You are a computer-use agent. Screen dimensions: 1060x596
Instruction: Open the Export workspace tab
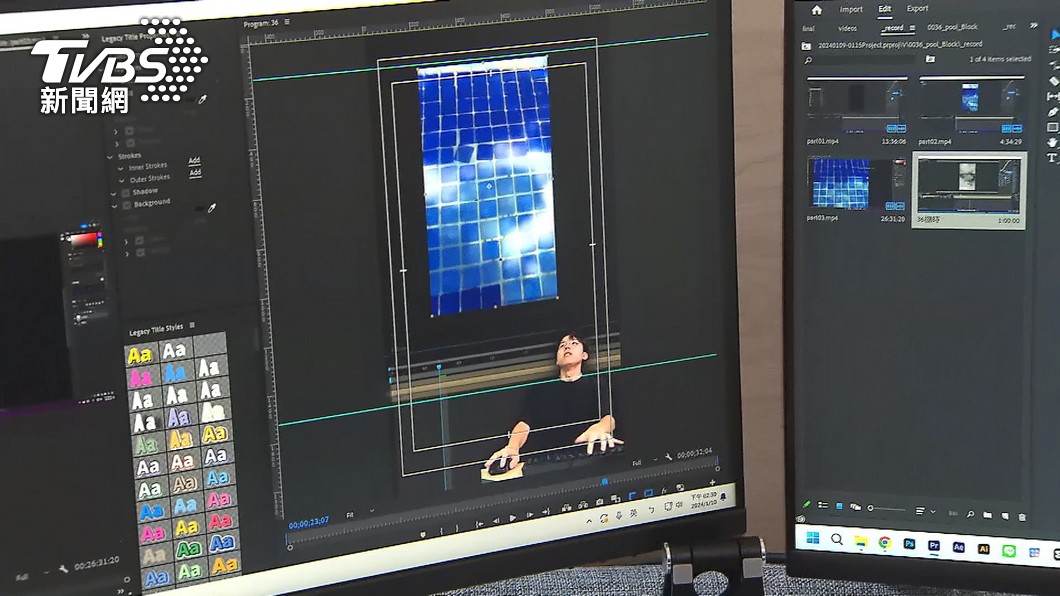pos(917,8)
